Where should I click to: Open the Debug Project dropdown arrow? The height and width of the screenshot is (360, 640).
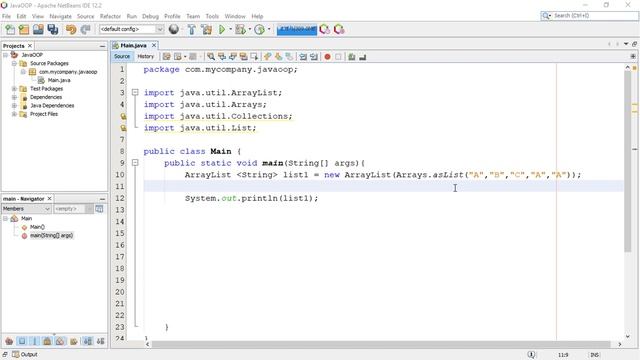click(249, 29)
